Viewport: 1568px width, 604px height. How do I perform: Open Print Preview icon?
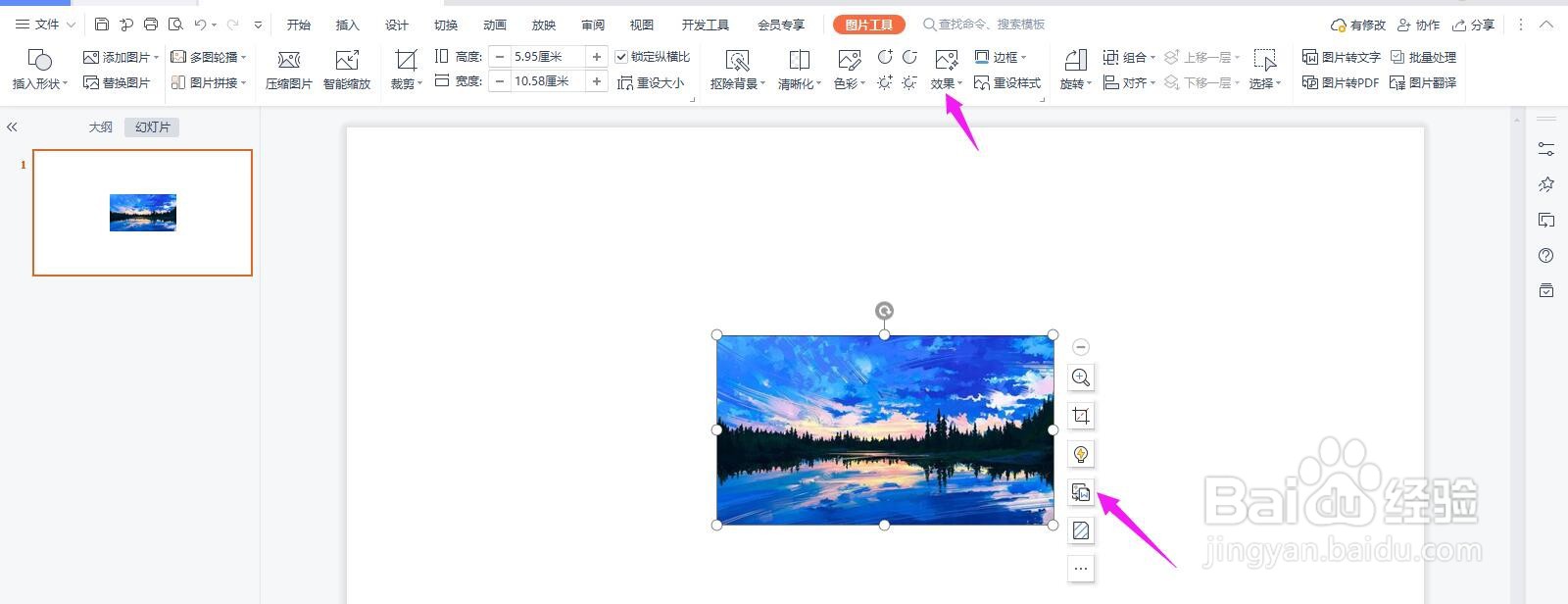pyautogui.click(x=175, y=25)
